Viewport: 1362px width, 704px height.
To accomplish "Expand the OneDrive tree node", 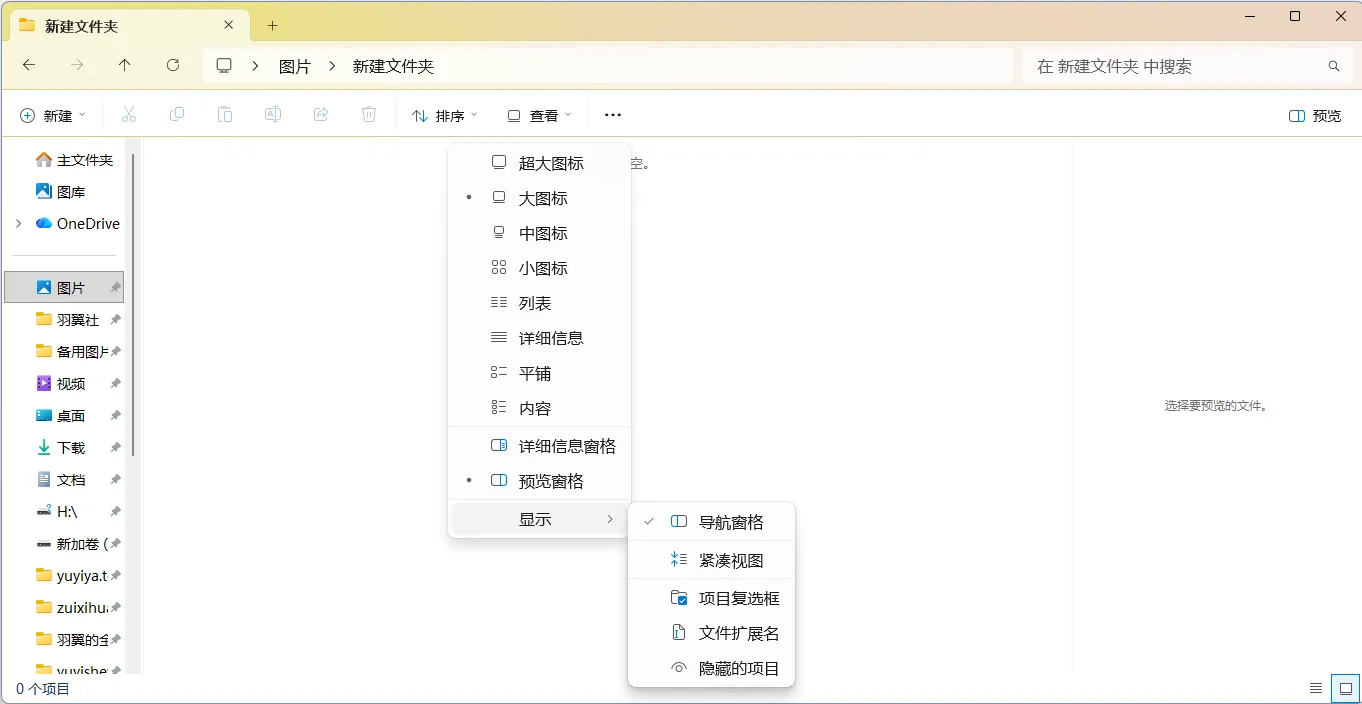I will tap(18, 224).
